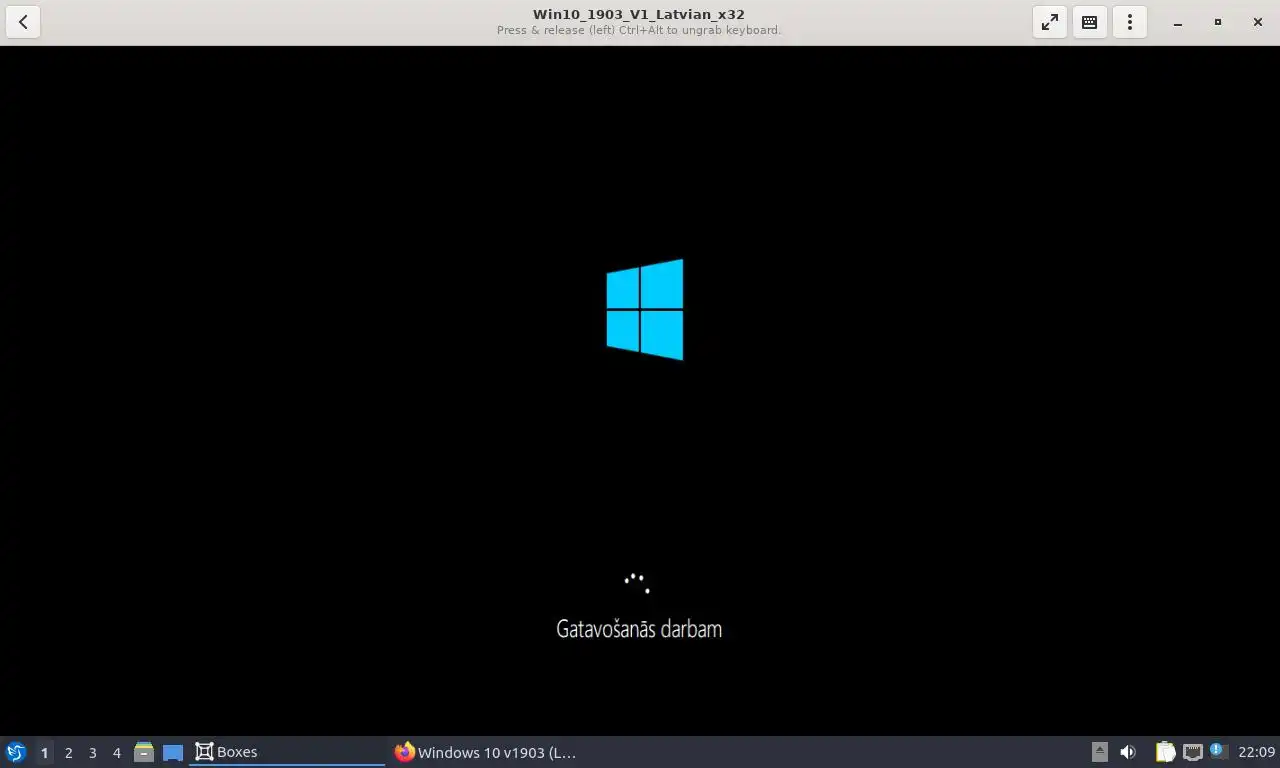Image resolution: width=1280 pixels, height=768 pixels.
Task: Switch to workspace 3
Action: (x=92, y=752)
